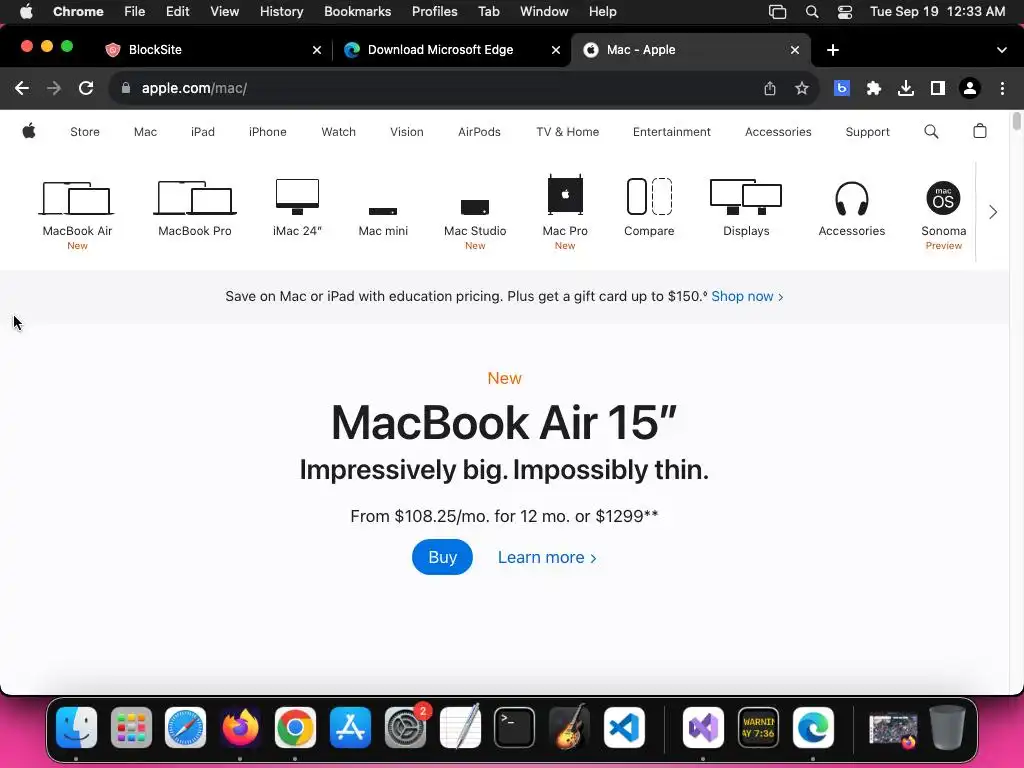Go to Support navigation link
This screenshot has width=1024, height=768.
867,132
